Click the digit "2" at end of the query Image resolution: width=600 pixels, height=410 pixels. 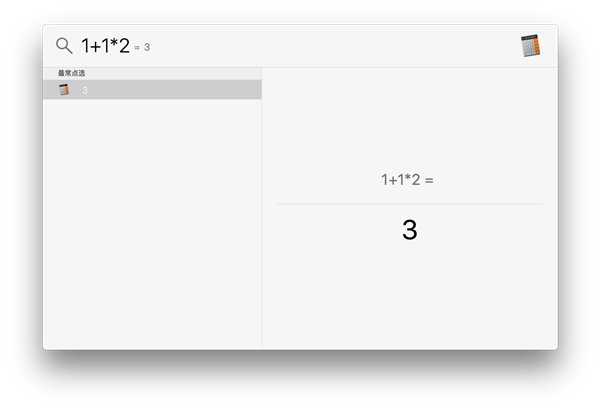124,45
